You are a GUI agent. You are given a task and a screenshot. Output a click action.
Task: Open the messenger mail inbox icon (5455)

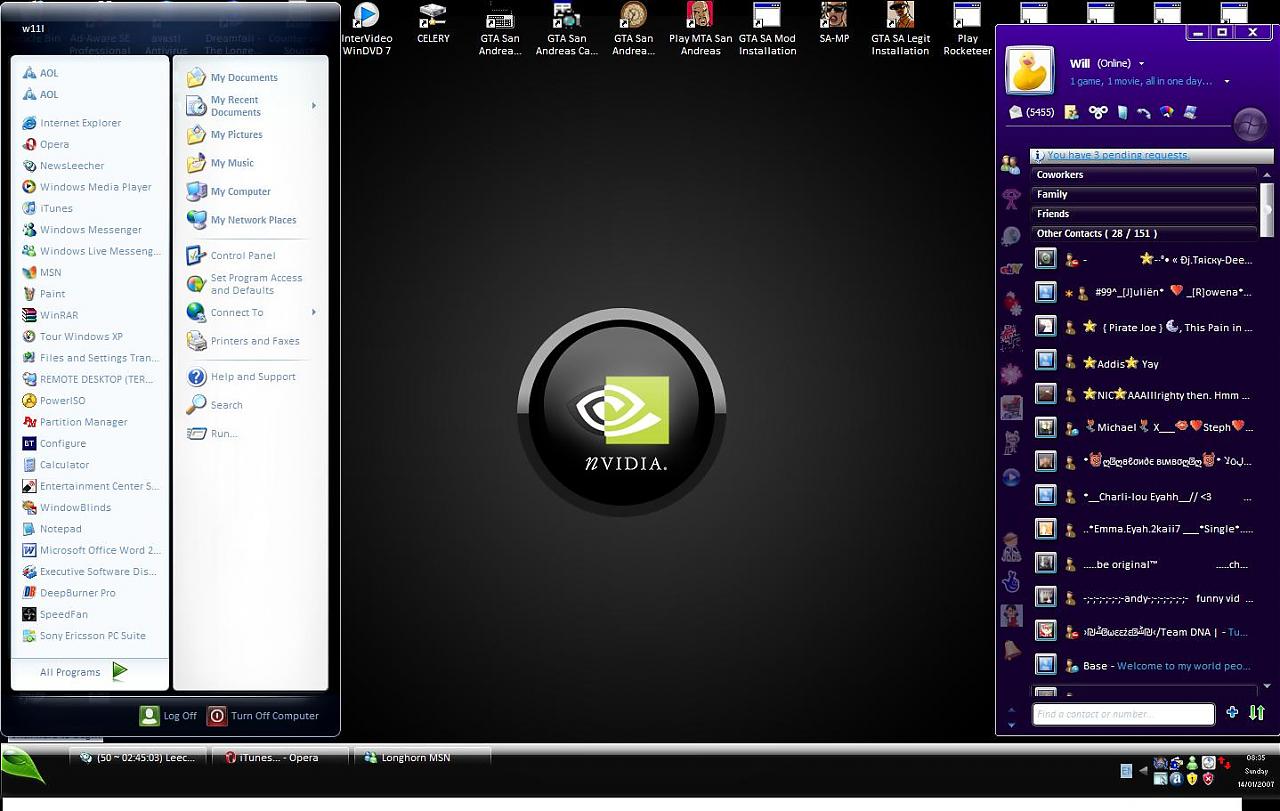(x=1031, y=112)
